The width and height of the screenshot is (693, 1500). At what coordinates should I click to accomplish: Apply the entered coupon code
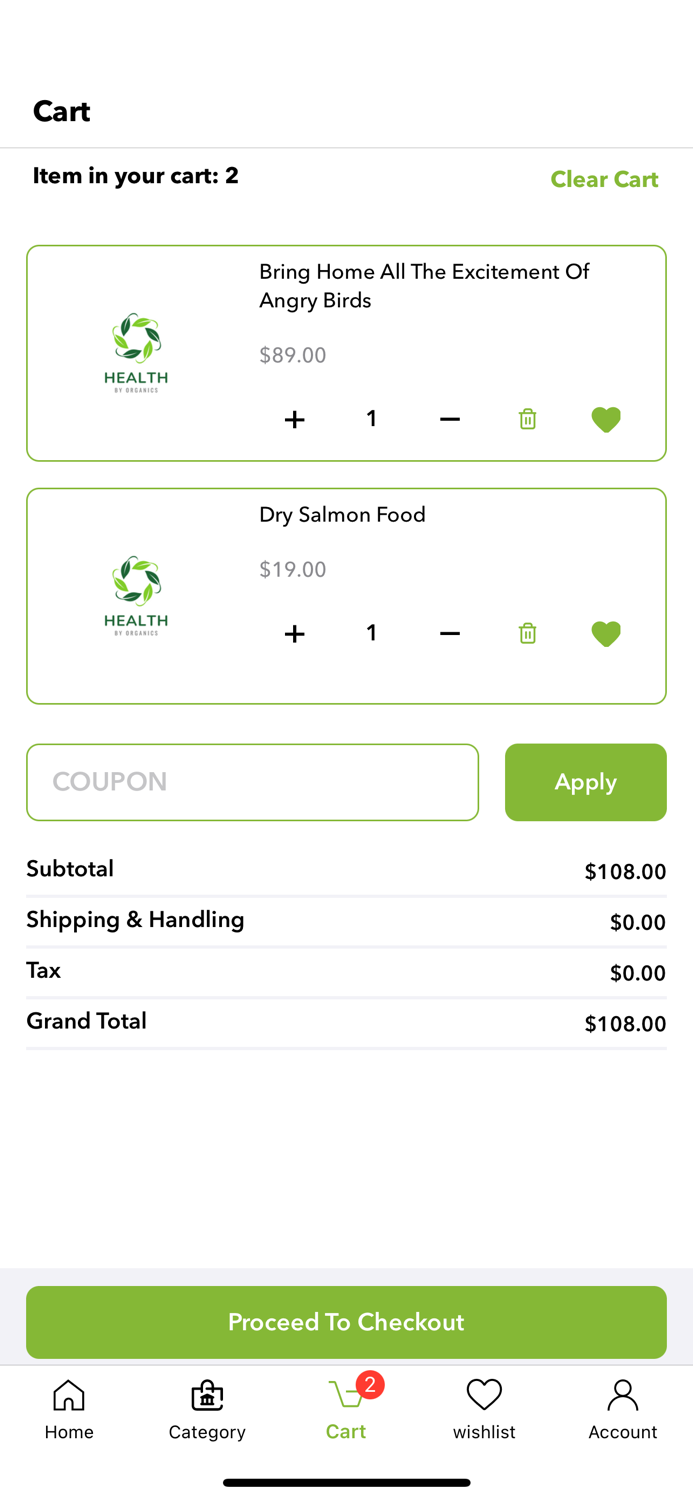586,782
